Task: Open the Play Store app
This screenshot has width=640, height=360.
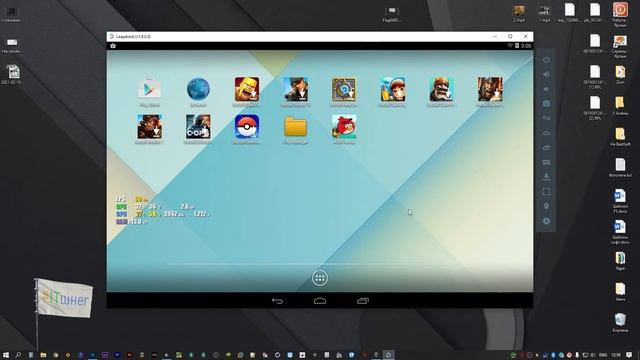Action: 149,89
